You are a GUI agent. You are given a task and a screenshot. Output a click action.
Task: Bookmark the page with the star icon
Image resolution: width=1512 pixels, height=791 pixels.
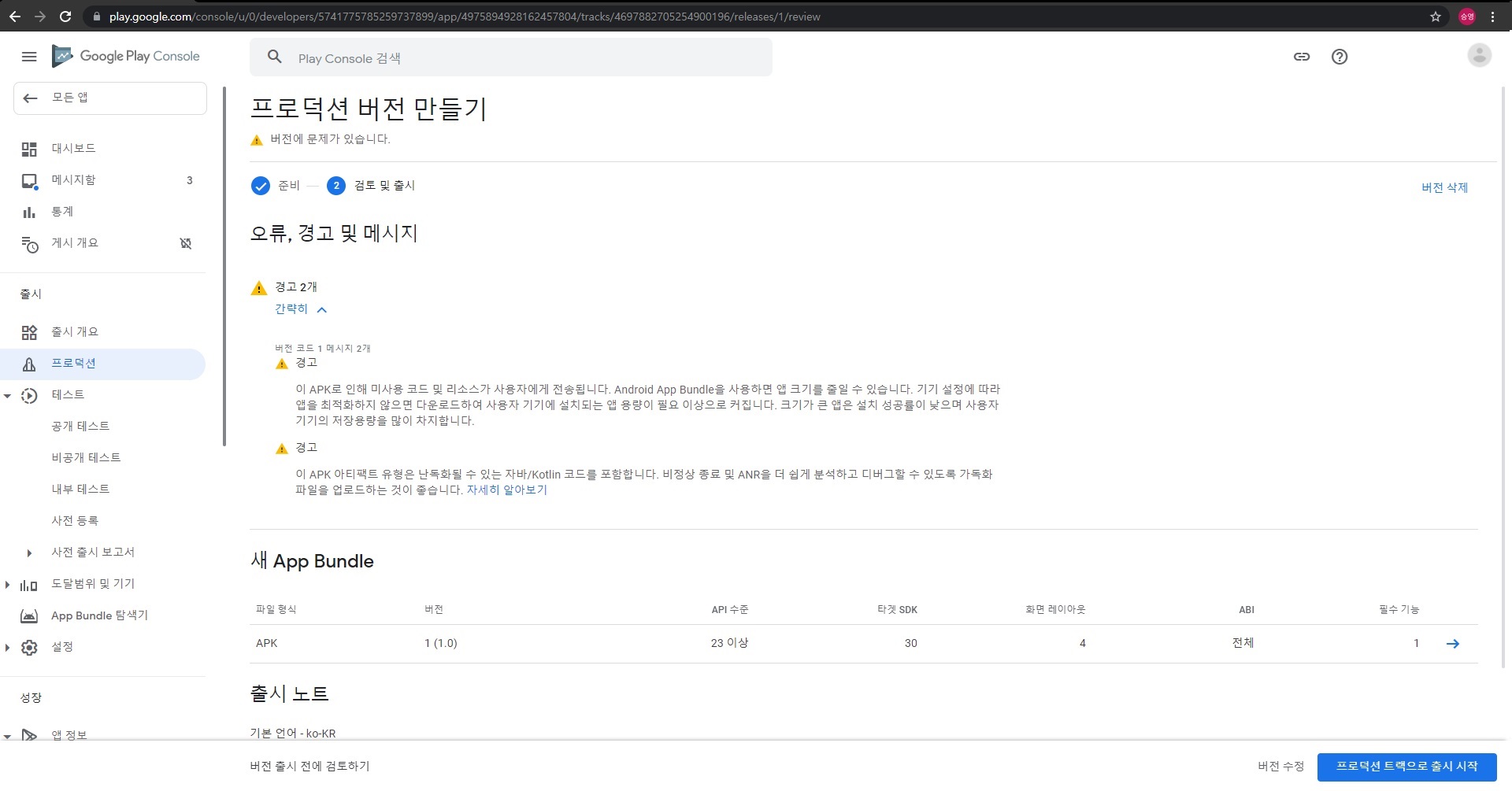(1436, 17)
